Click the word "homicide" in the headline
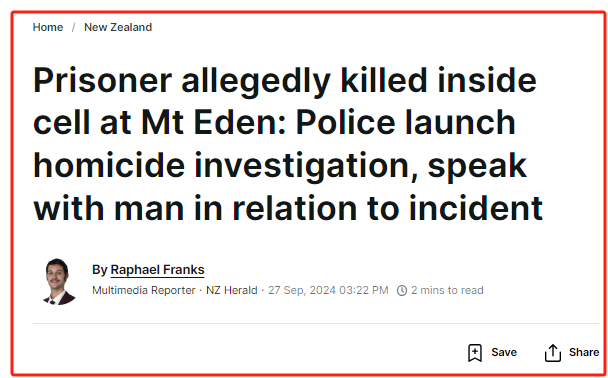Screen dimensions: 608x378 (109, 166)
